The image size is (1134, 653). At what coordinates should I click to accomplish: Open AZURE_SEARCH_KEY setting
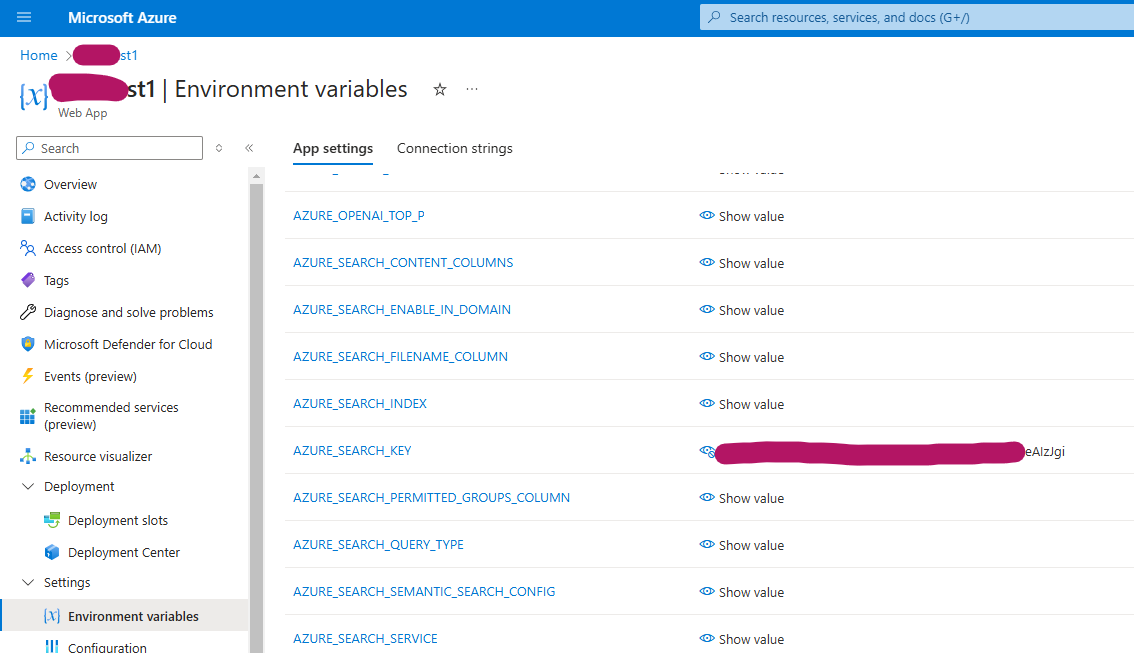pos(352,451)
